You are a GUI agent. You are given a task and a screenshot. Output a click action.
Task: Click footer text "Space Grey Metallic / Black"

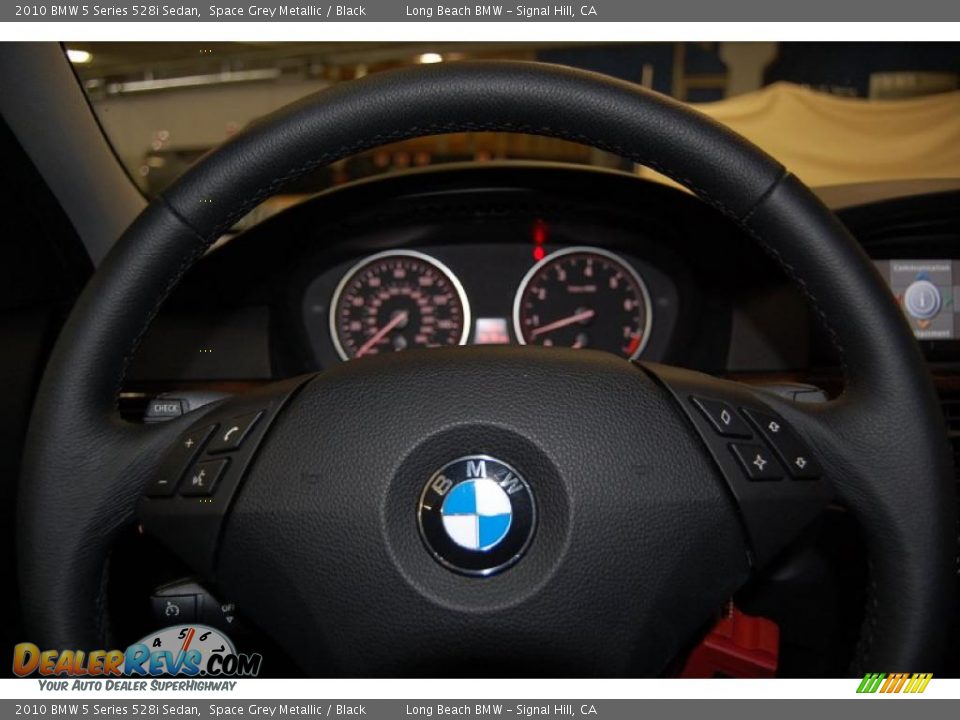pos(287,710)
